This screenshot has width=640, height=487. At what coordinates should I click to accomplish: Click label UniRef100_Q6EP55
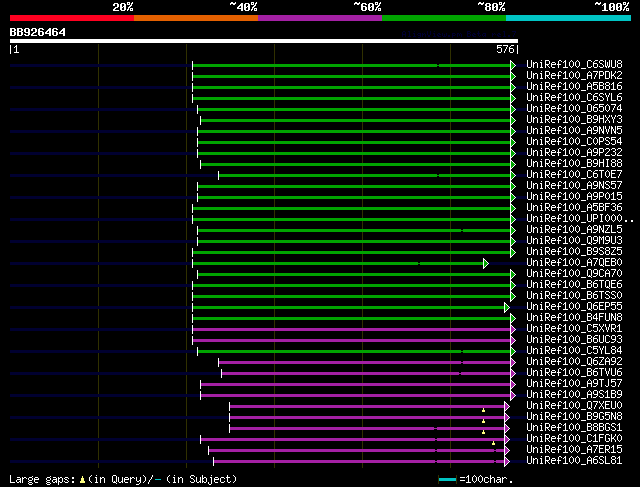574,307
